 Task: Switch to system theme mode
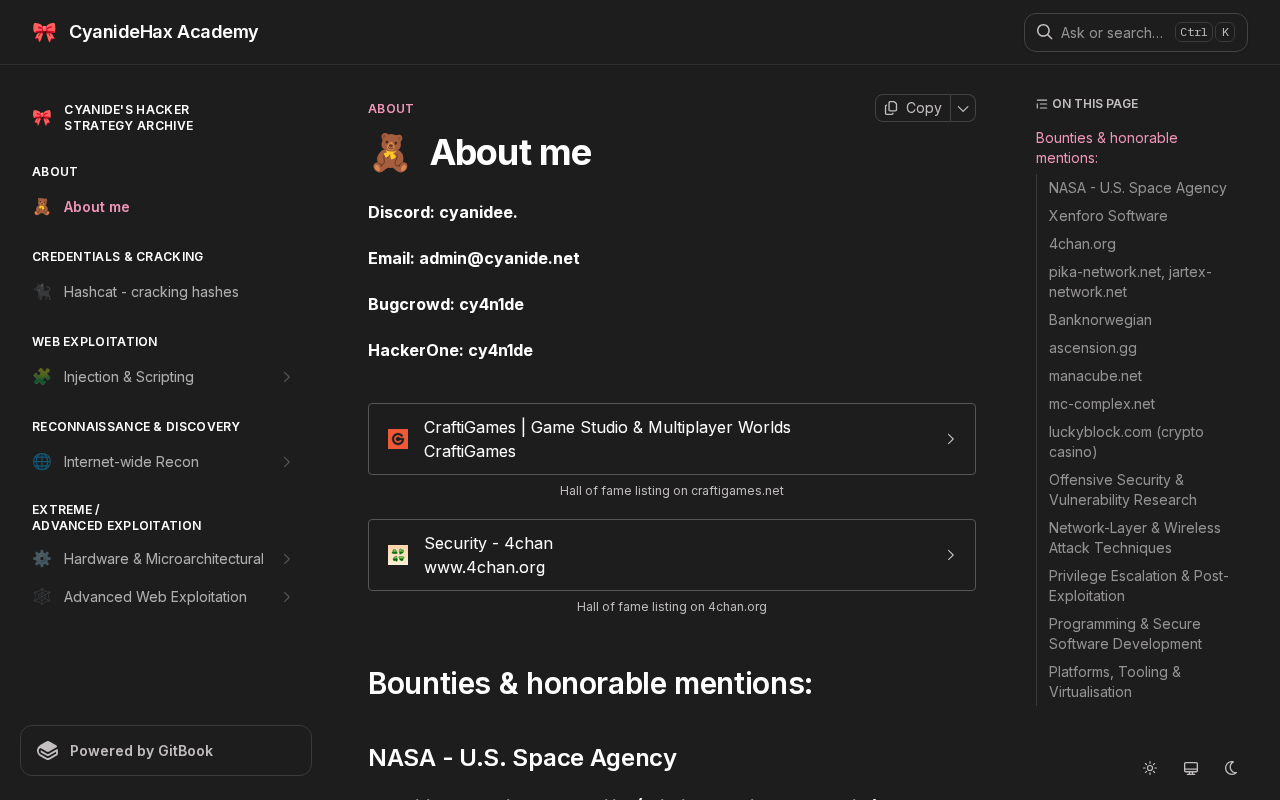point(1191,768)
